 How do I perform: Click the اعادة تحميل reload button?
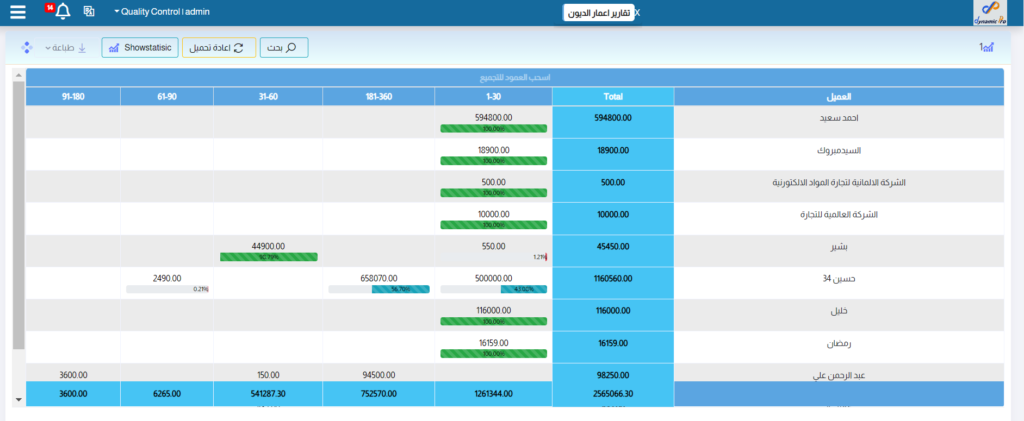pos(218,47)
